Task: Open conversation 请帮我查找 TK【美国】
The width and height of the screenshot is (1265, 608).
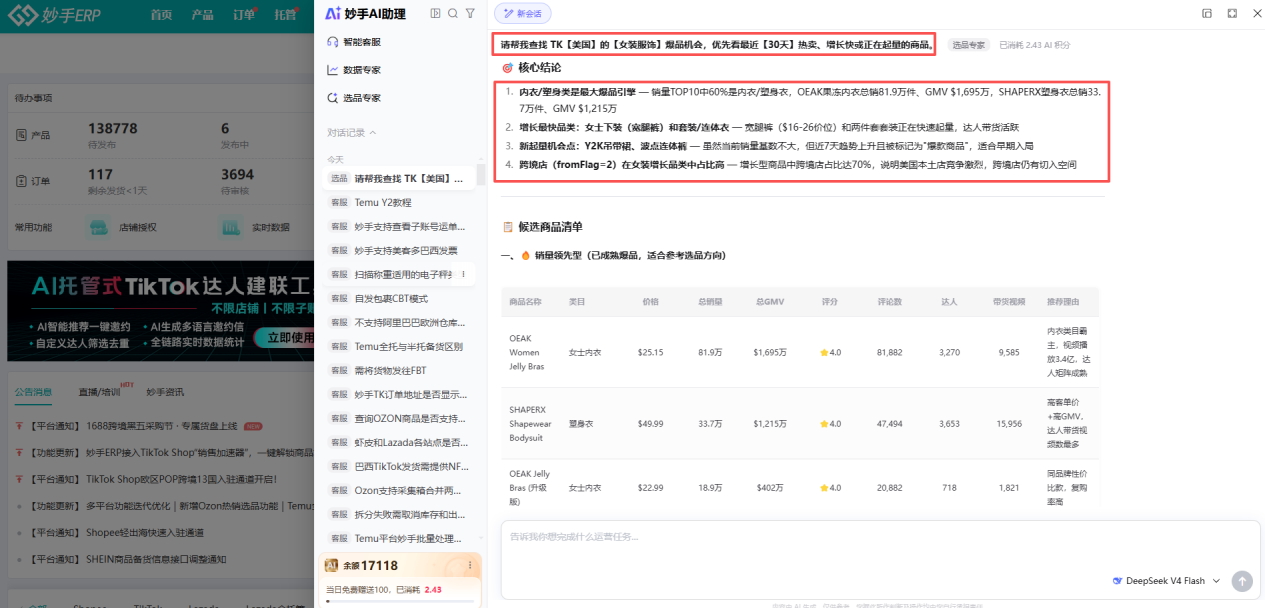Action: pos(398,178)
